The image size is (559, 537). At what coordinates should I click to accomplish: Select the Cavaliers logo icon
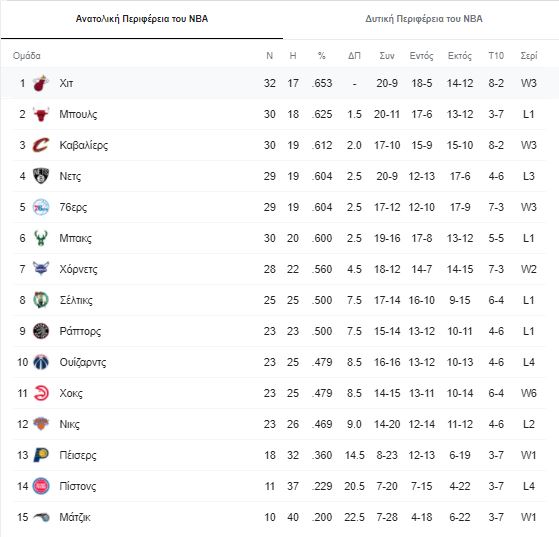pyautogui.click(x=41, y=145)
